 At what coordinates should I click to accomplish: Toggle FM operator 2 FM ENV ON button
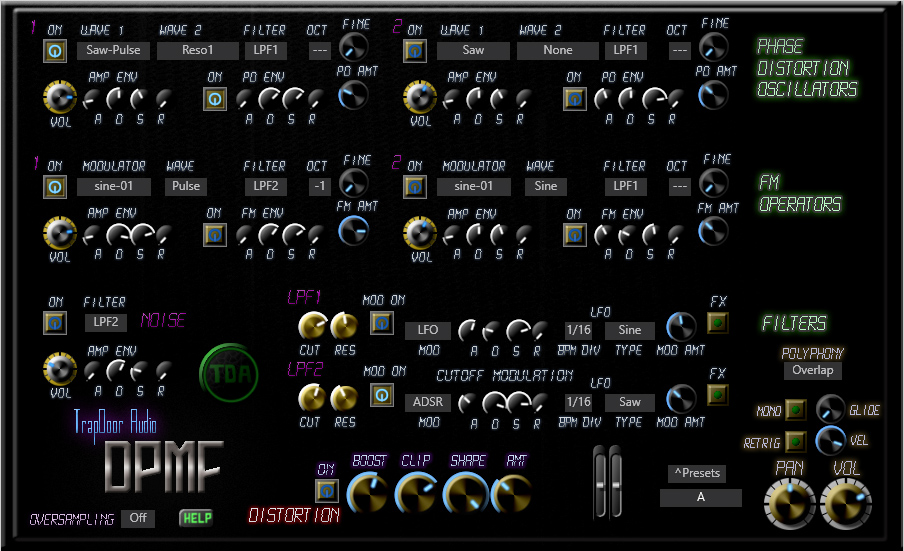574,235
